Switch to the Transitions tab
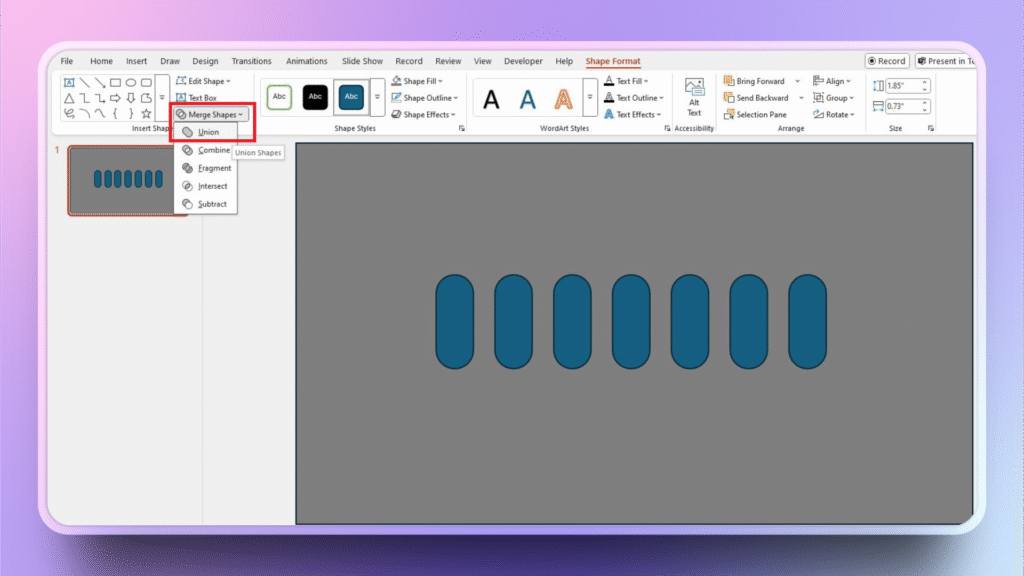Screen dimensions: 1024x576 pos(251,61)
